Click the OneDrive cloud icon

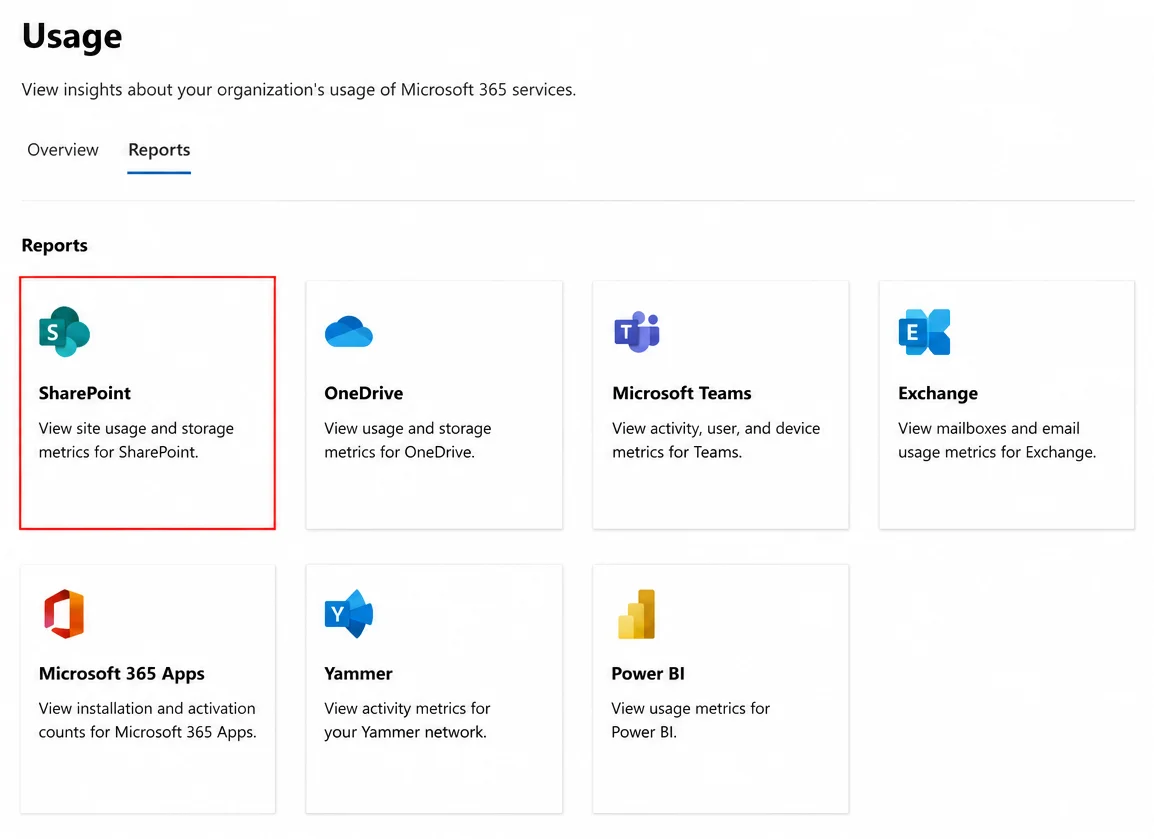349,332
